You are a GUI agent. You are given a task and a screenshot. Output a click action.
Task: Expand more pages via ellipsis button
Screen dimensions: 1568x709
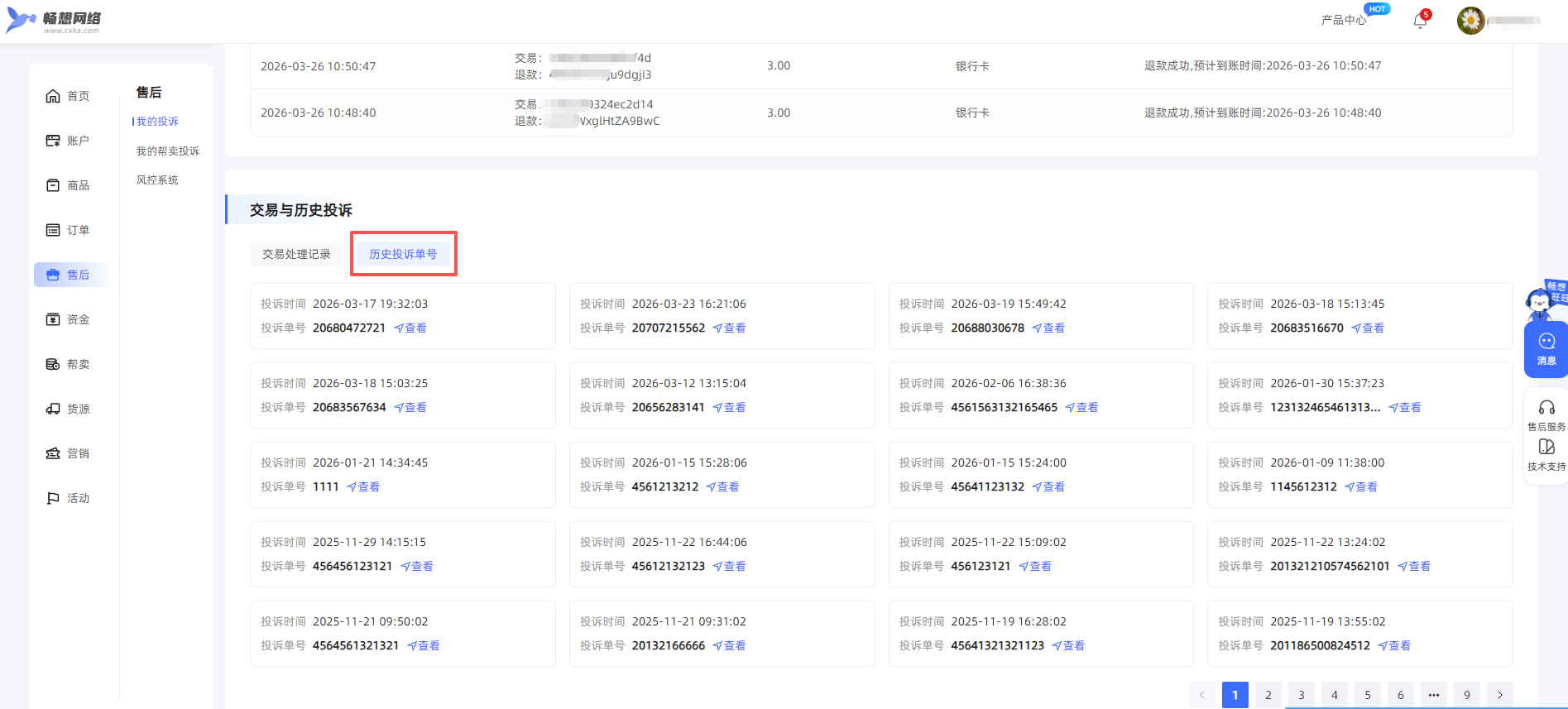click(1433, 695)
